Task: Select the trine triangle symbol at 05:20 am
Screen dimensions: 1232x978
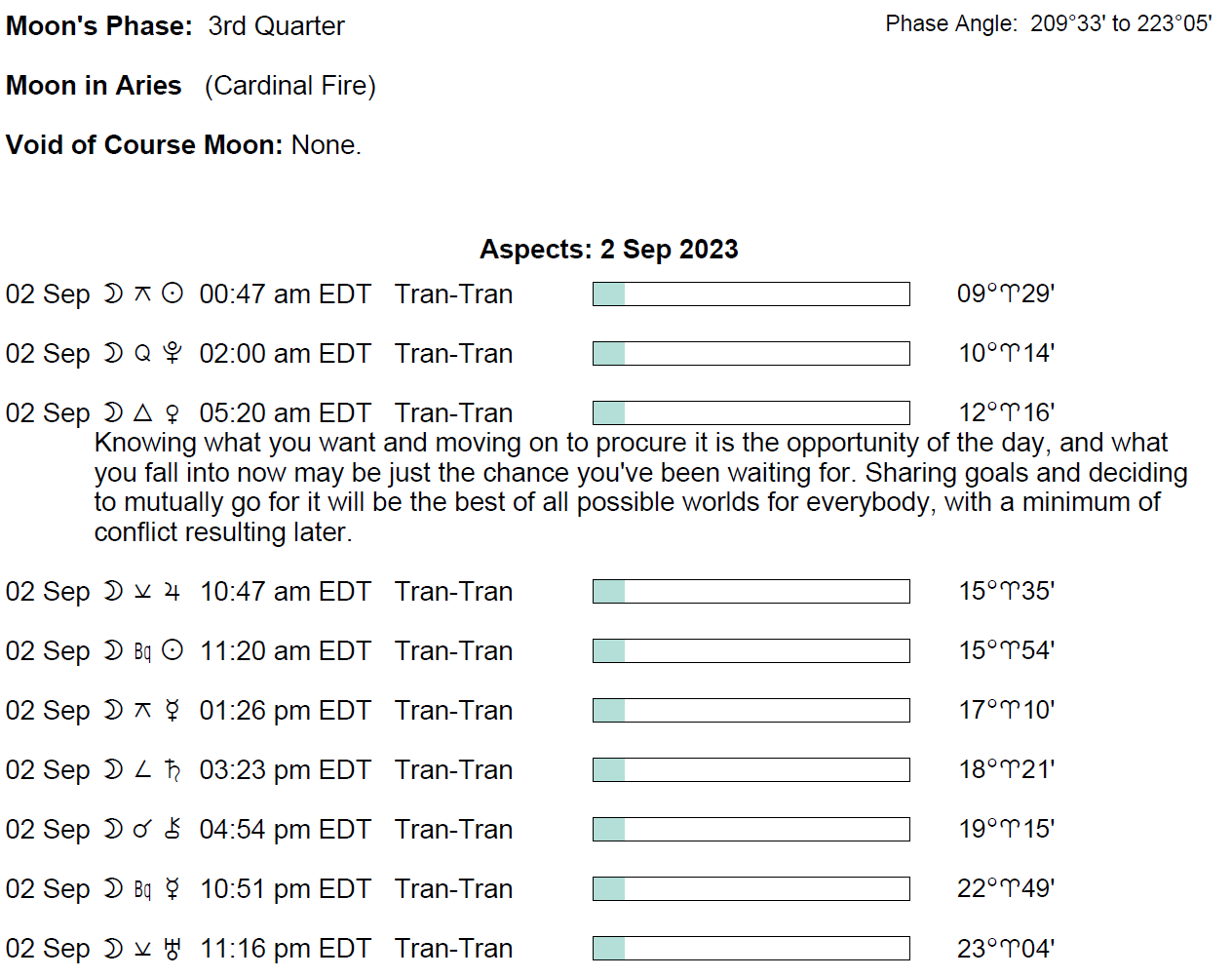Action: pyautogui.click(x=142, y=412)
